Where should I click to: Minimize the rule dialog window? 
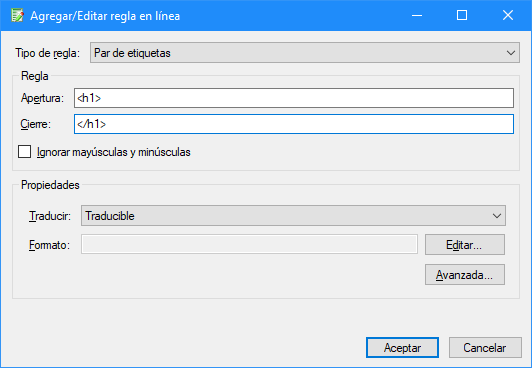417,16
